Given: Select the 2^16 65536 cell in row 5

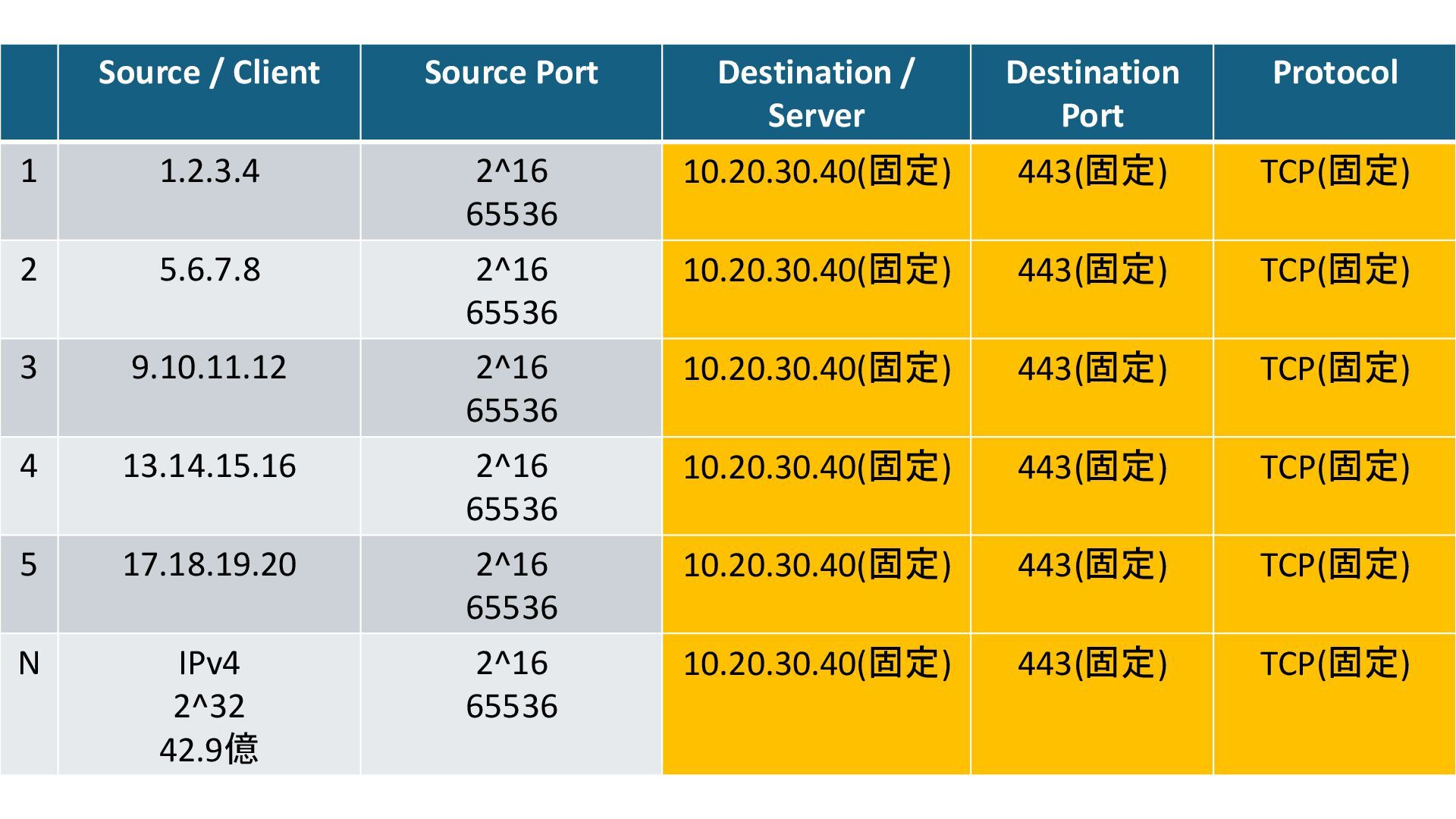Looking at the screenshot, I should (511, 585).
